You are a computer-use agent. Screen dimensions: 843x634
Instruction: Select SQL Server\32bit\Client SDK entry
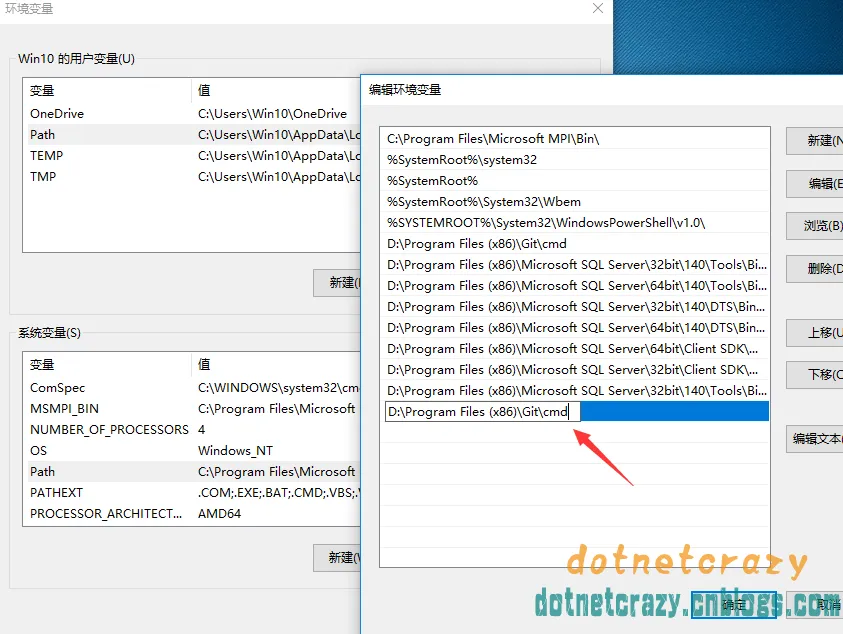point(575,369)
